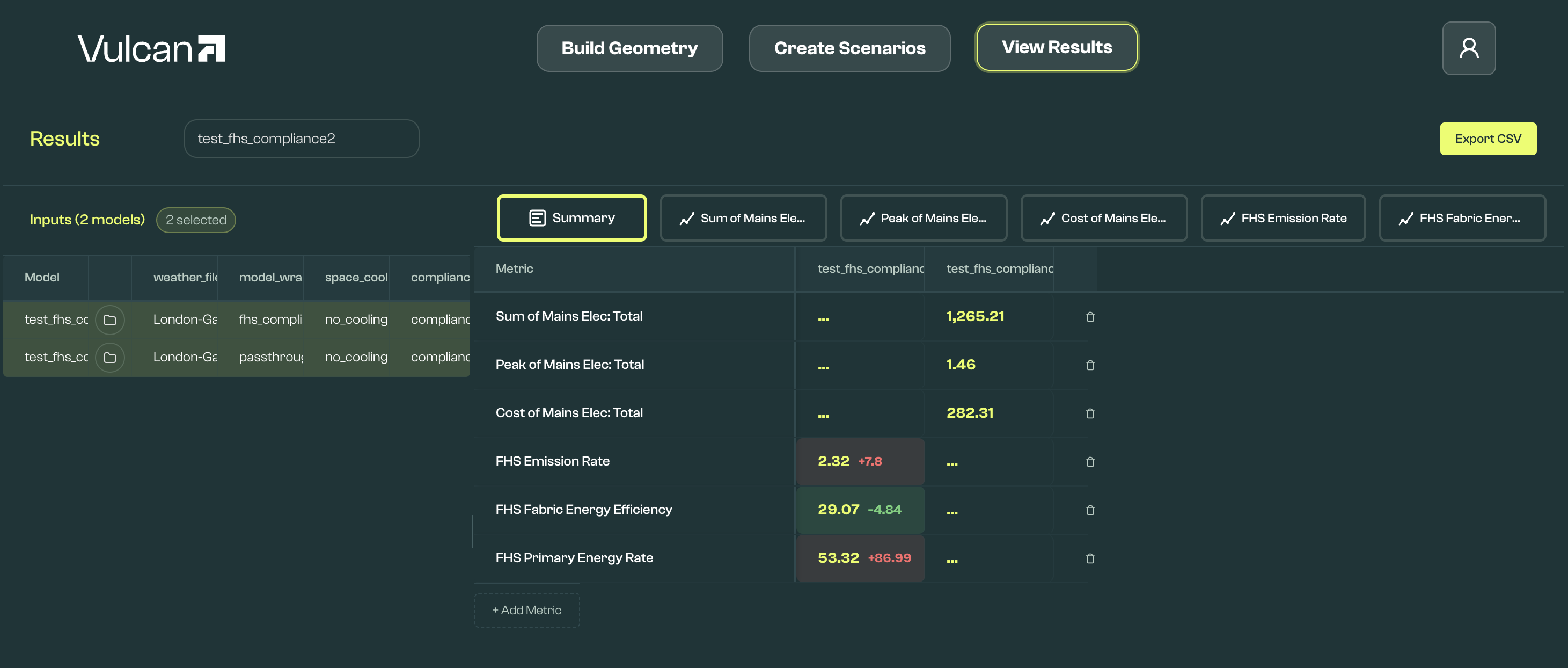1568x668 pixels.
Task: Go to Build Geometry page
Action: pos(629,48)
